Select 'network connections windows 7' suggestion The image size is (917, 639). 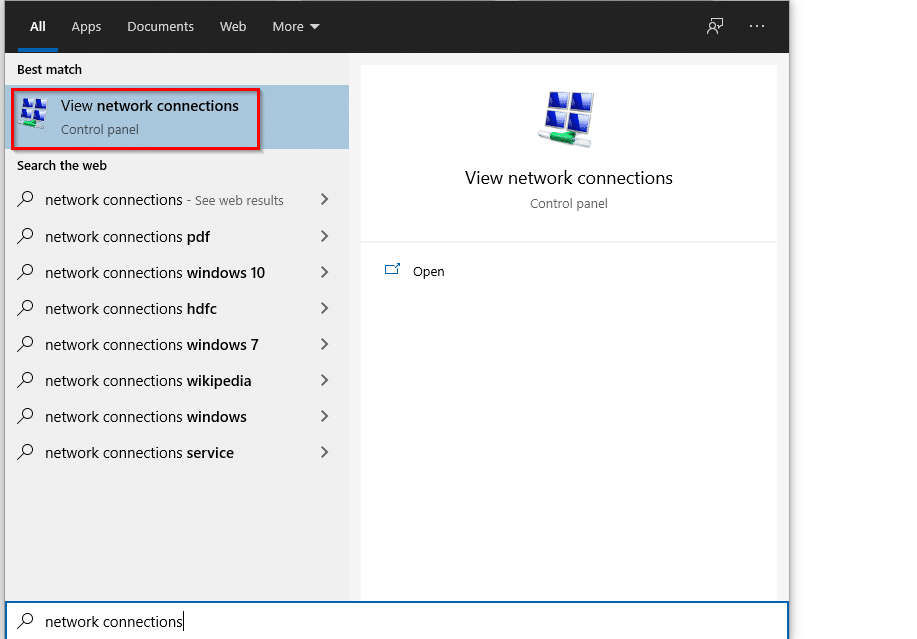coord(177,344)
